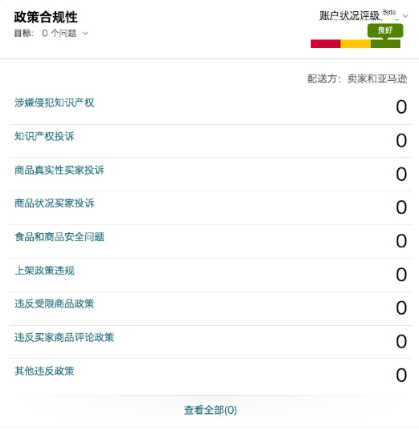
Task: Click the count for 涉嫌侵犯知识产权
Action: [401, 107]
